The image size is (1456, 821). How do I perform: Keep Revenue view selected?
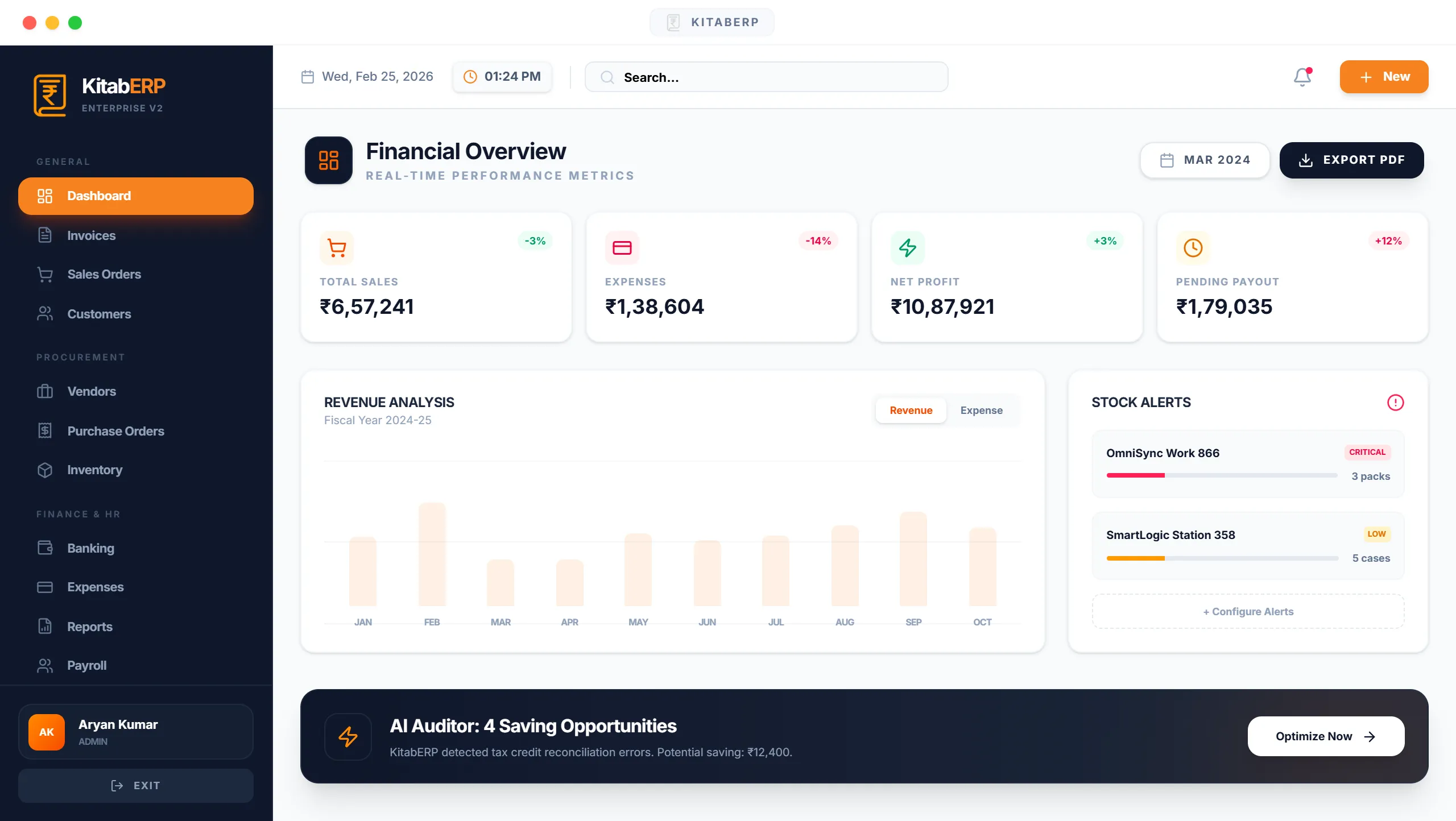coord(911,410)
